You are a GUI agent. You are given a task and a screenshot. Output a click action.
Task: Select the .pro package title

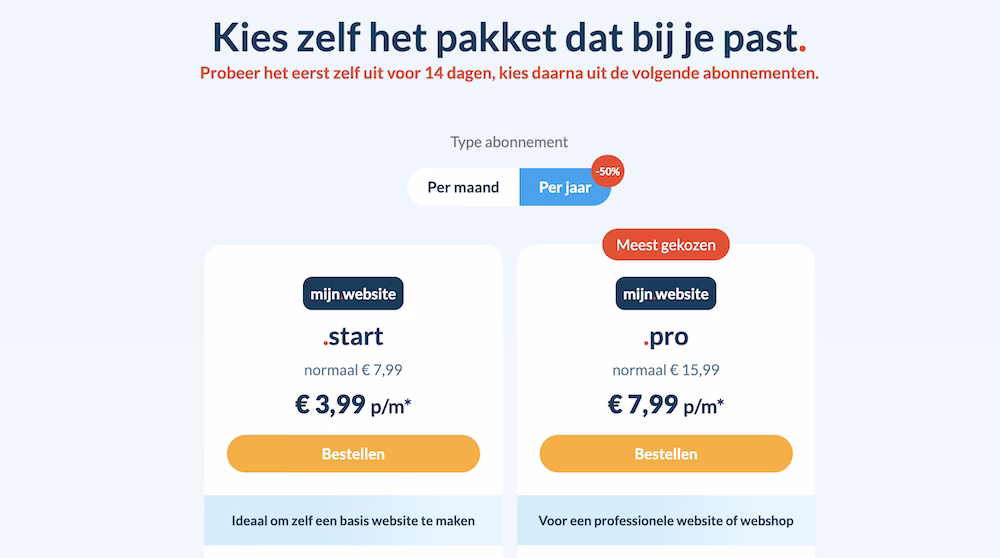(x=666, y=336)
